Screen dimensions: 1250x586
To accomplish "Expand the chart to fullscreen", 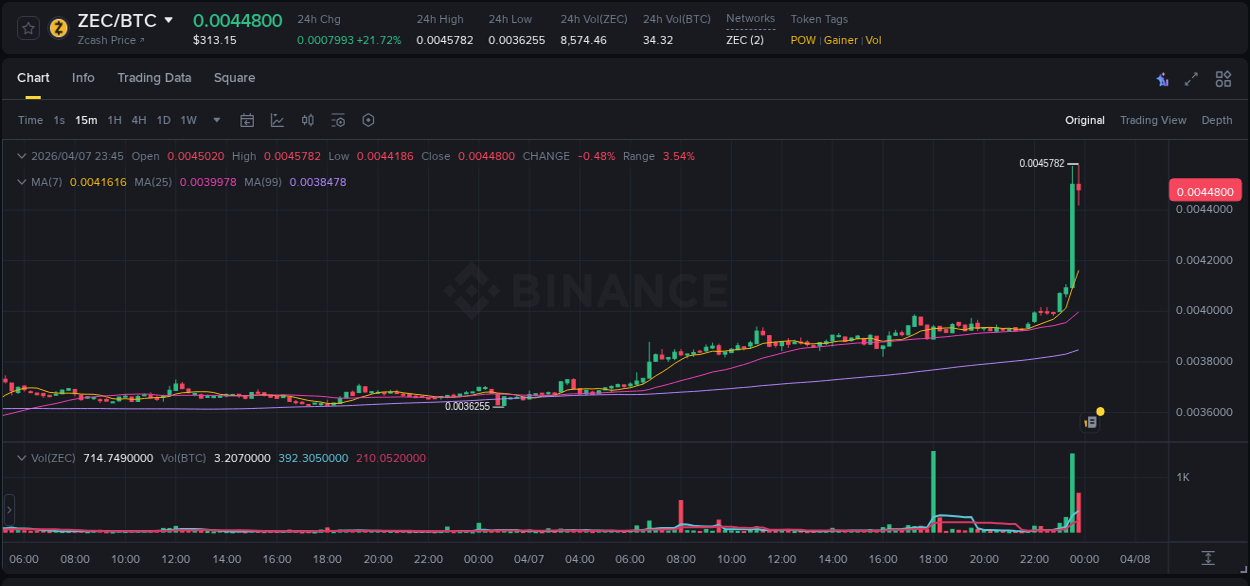I will tap(1191, 79).
